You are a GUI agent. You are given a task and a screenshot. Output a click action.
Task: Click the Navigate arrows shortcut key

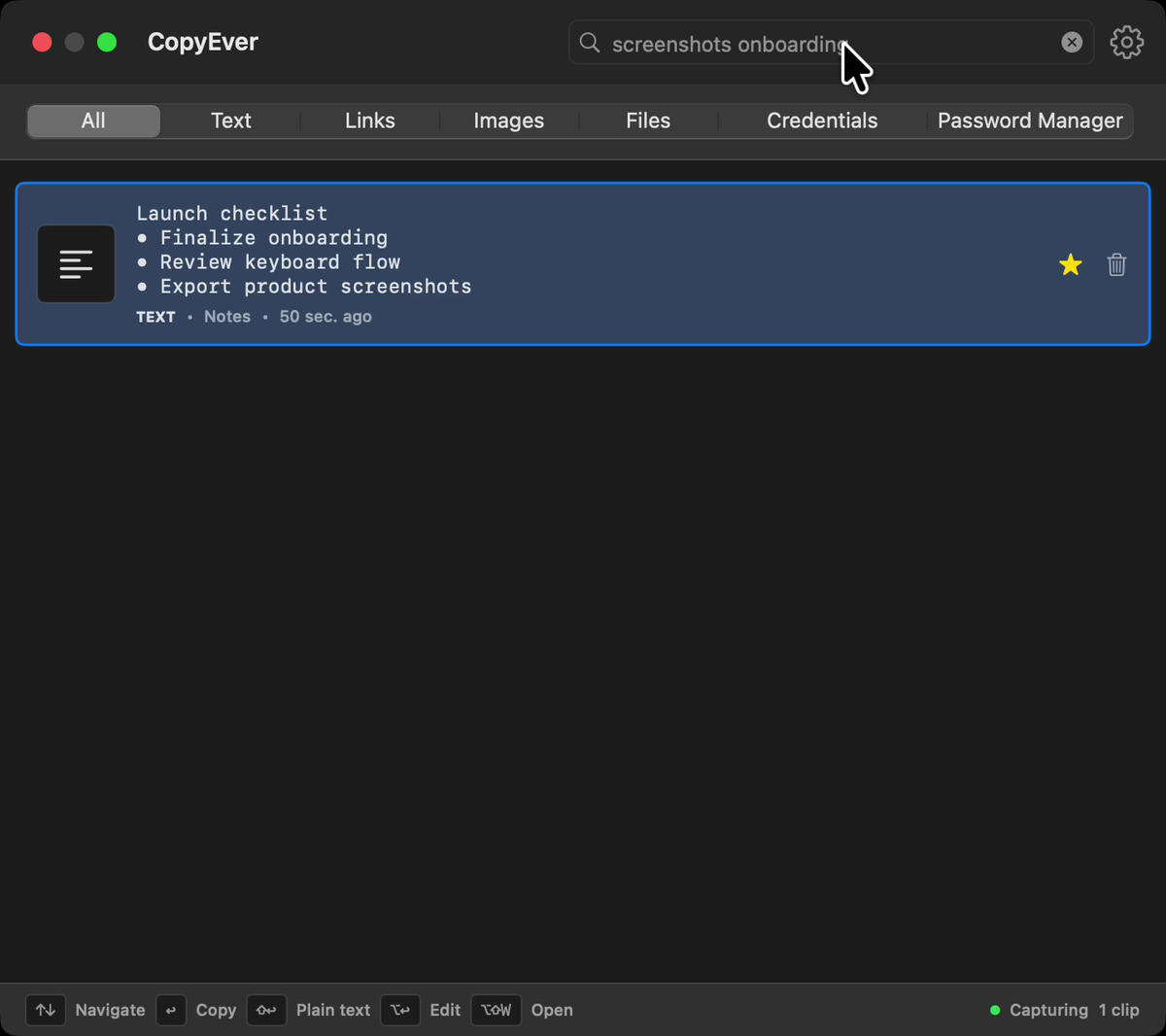[x=46, y=1010]
